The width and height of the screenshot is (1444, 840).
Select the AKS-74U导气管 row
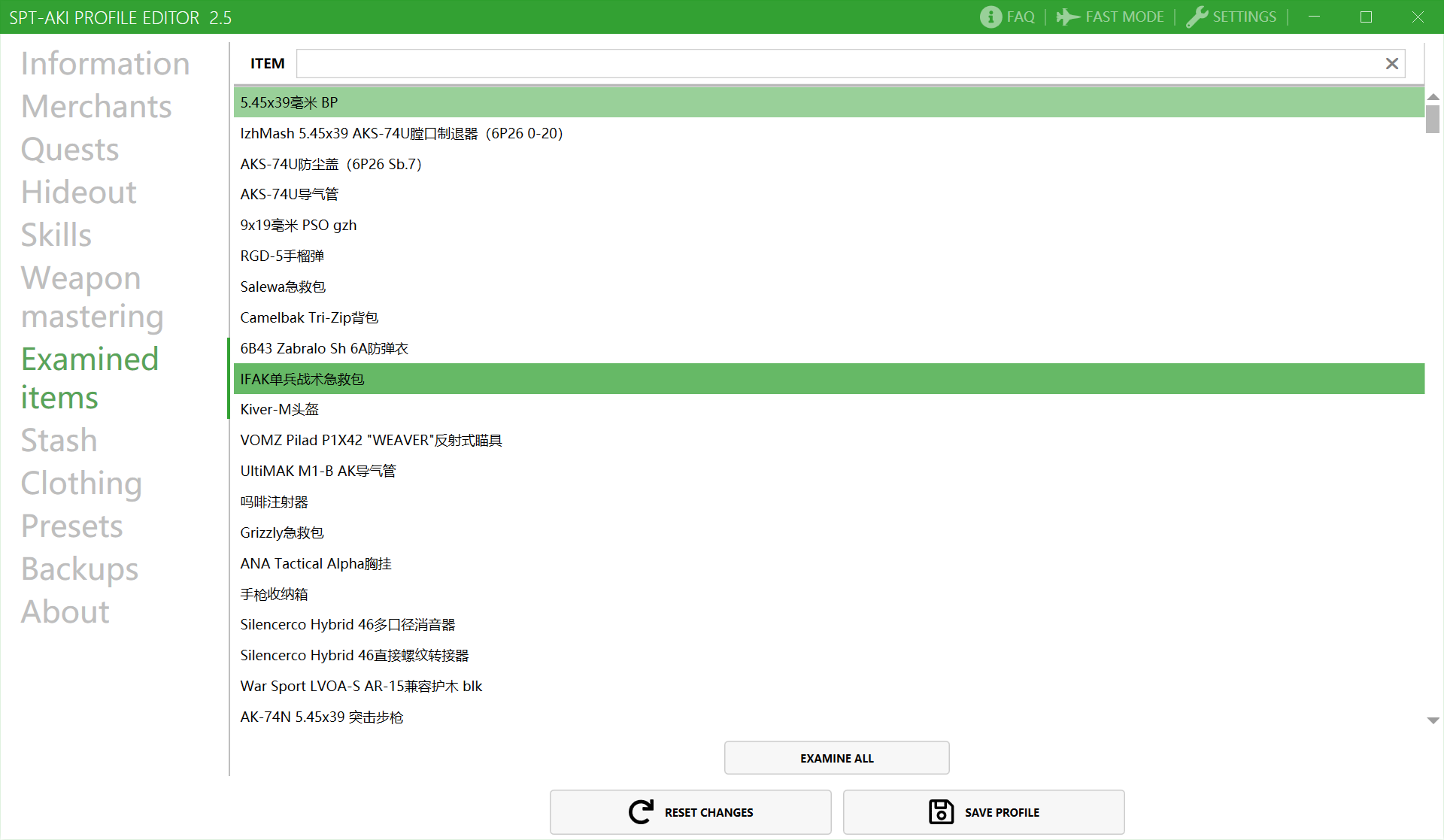[829, 194]
